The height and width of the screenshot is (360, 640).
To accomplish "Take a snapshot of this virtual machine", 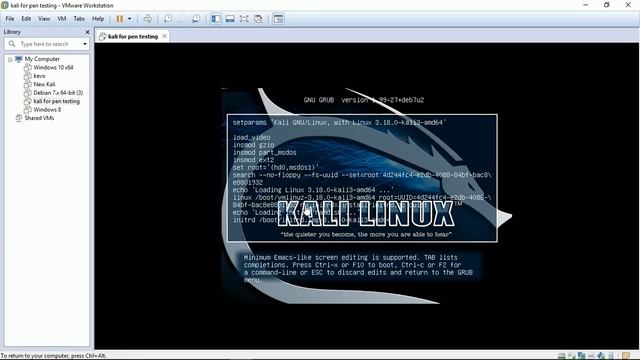I will pos(168,19).
